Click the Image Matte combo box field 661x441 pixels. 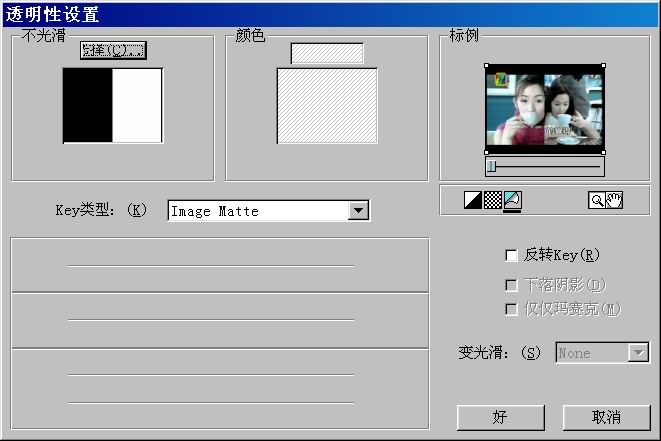pyautogui.click(x=269, y=211)
